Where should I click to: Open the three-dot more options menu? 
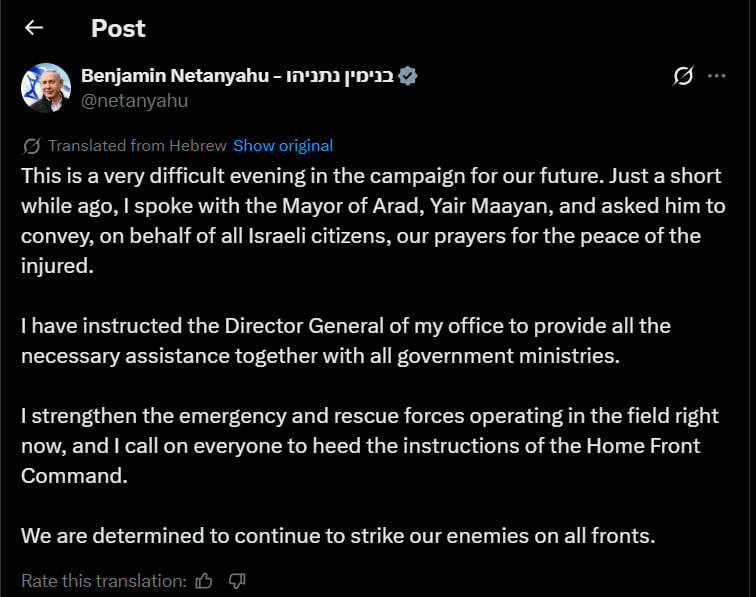[x=717, y=76]
